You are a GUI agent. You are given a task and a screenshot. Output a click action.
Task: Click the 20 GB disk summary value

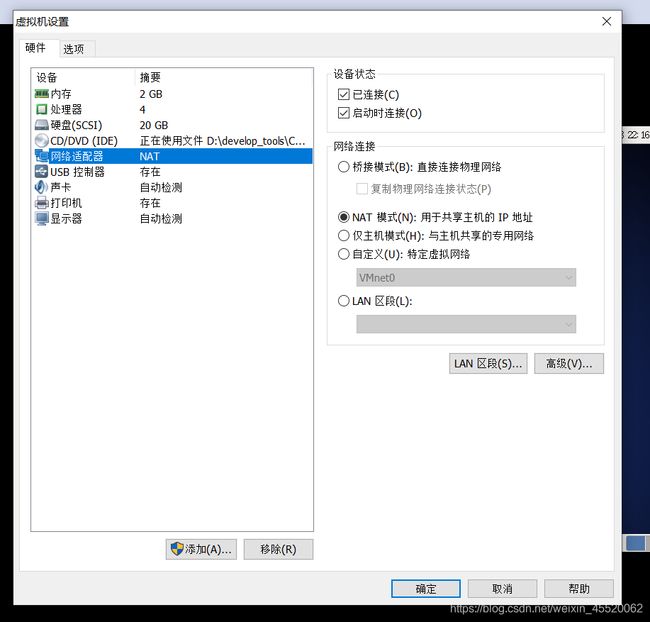point(154,125)
